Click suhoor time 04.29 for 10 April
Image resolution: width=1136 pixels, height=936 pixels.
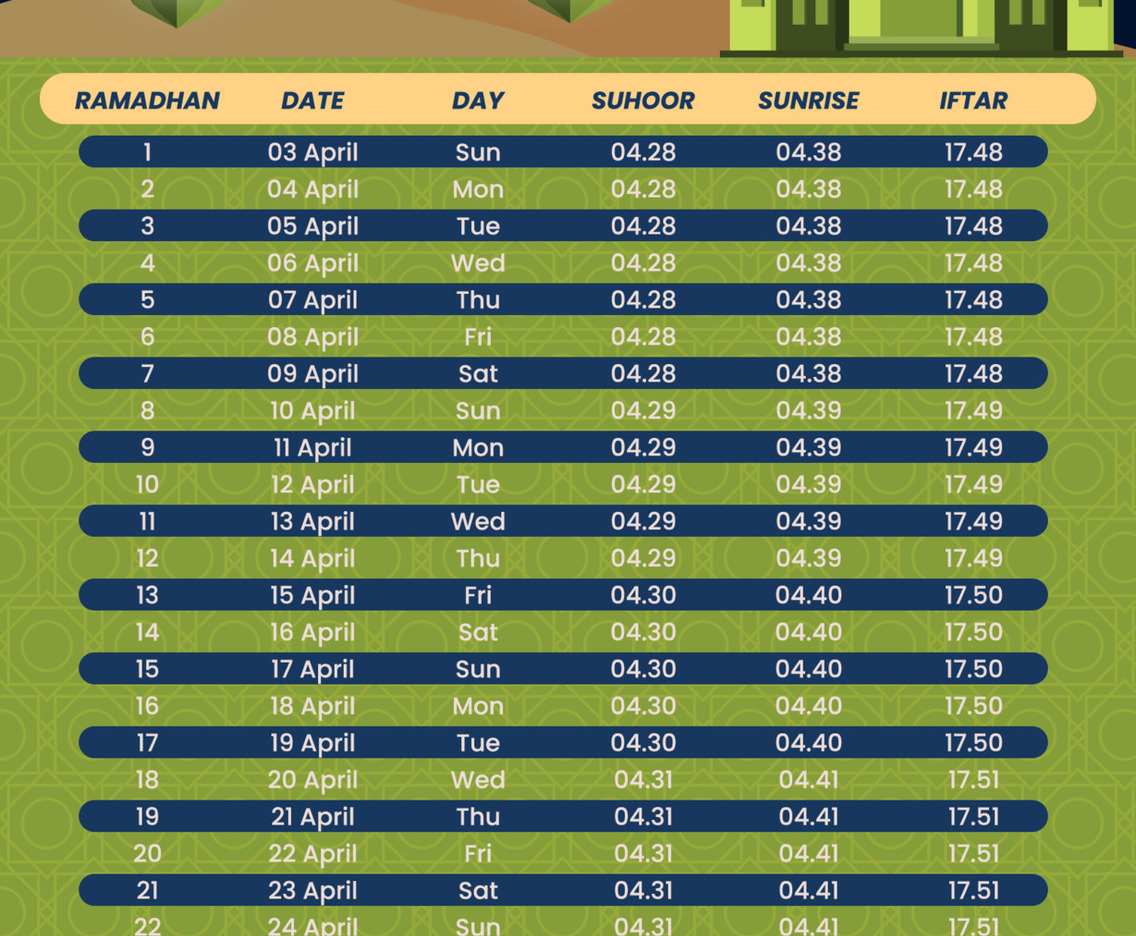tap(643, 411)
